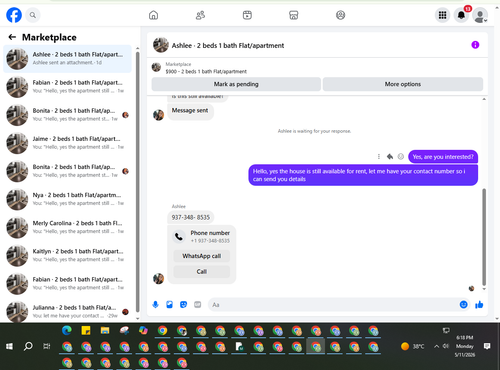This screenshot has height=370, width=500.
Task: Click the Ashlee avatar in chat header
Action: click(161, 45)
